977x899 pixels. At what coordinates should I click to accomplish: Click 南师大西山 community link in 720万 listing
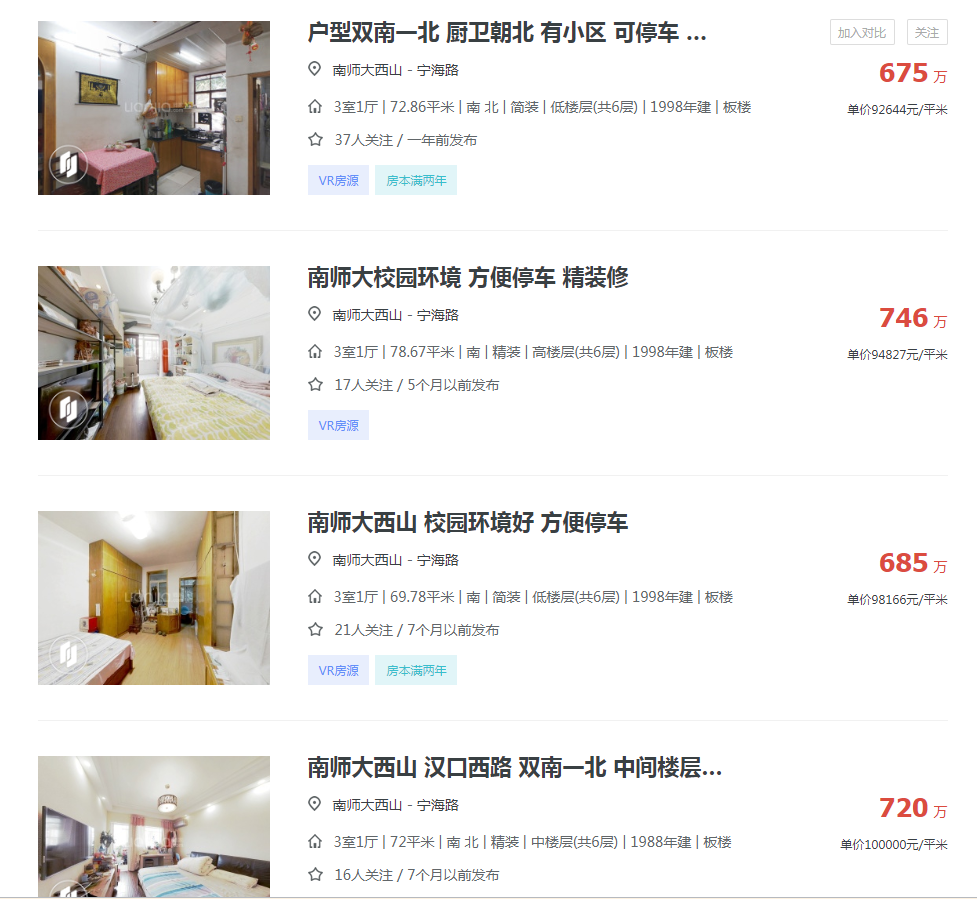tap(367, 805)
